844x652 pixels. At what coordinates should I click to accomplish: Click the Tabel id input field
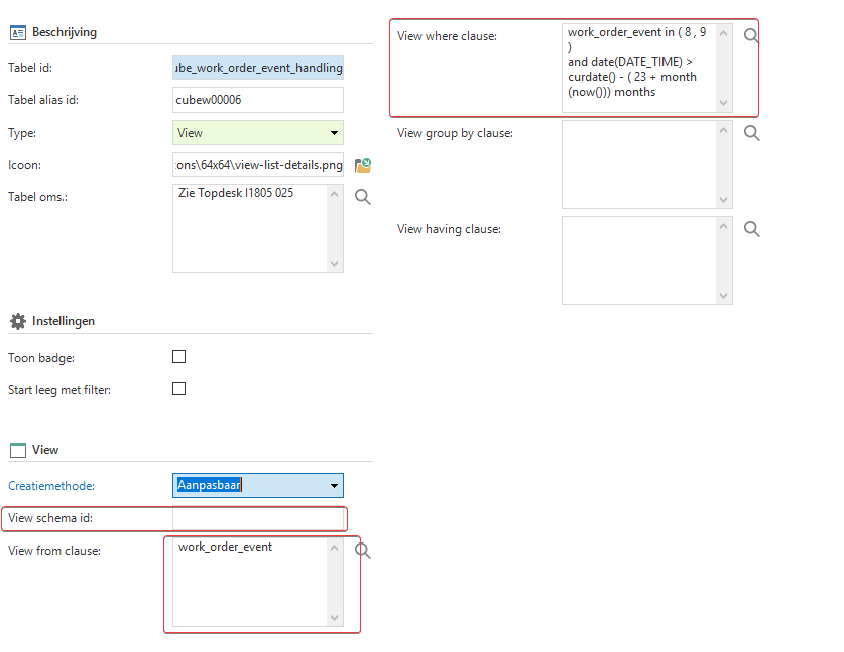pyautogui.click(x=258, y=68)
